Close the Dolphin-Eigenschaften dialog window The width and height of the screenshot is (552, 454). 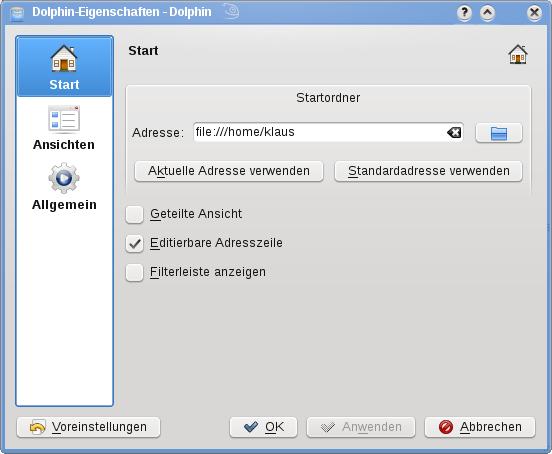(534, 13)
